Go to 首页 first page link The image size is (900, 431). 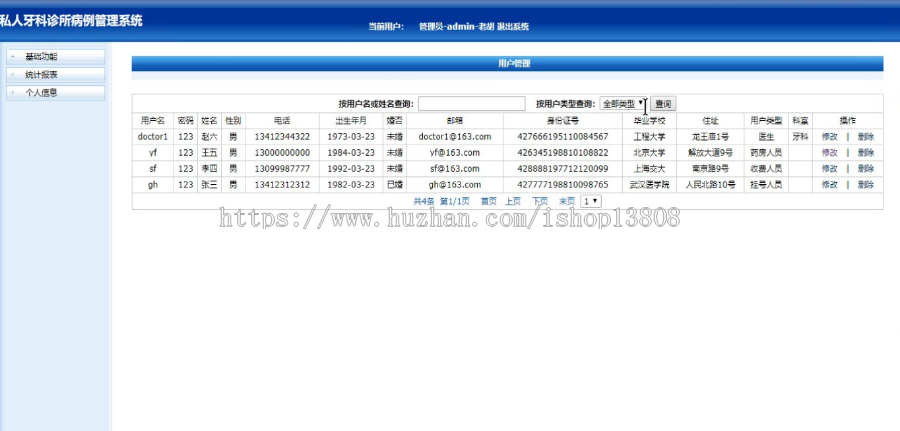(x=488, y=201)
